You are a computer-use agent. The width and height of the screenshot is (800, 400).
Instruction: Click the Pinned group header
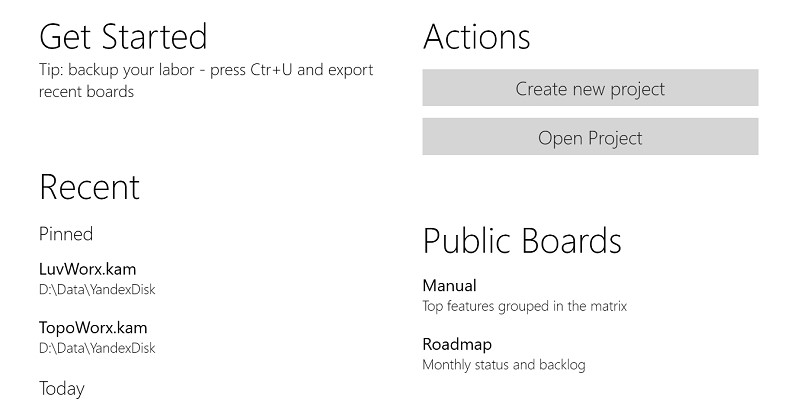pos(66,234)
